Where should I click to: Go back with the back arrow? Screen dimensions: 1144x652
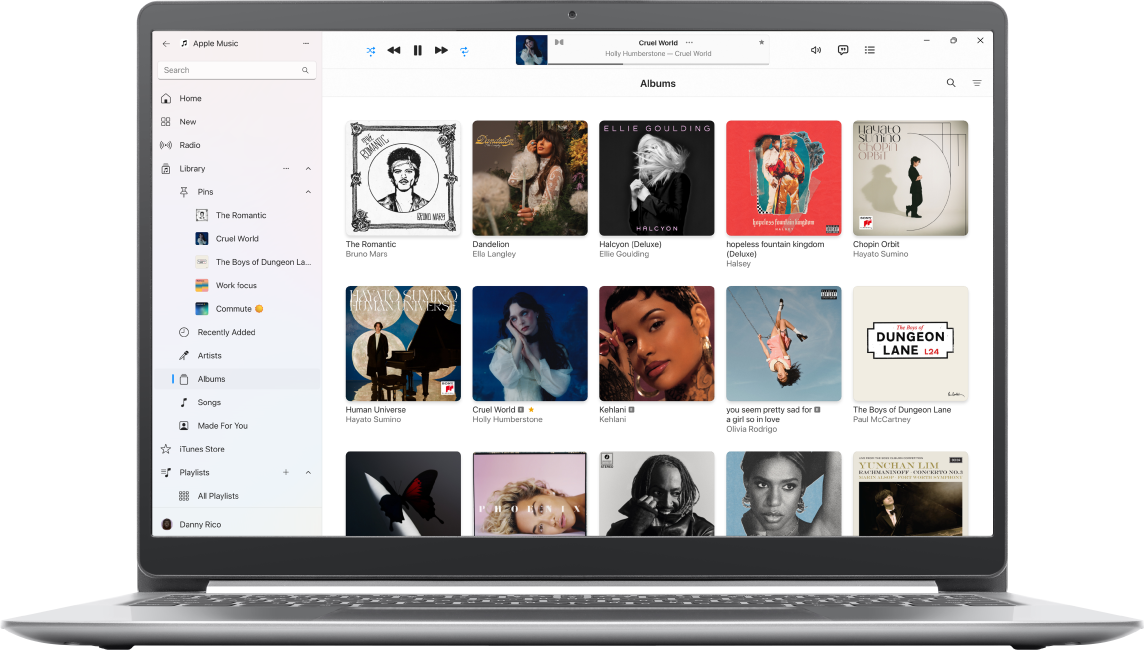166,44
